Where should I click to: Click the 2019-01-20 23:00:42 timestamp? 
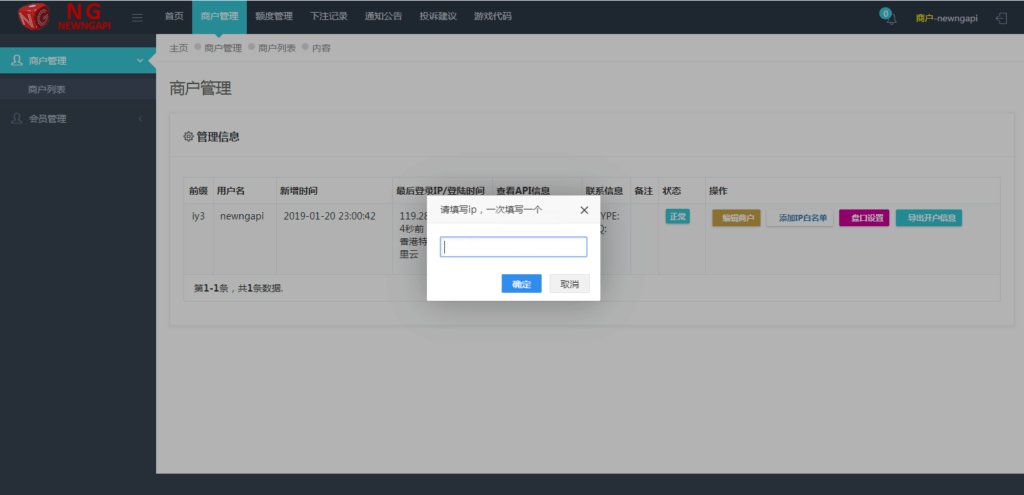329,216
